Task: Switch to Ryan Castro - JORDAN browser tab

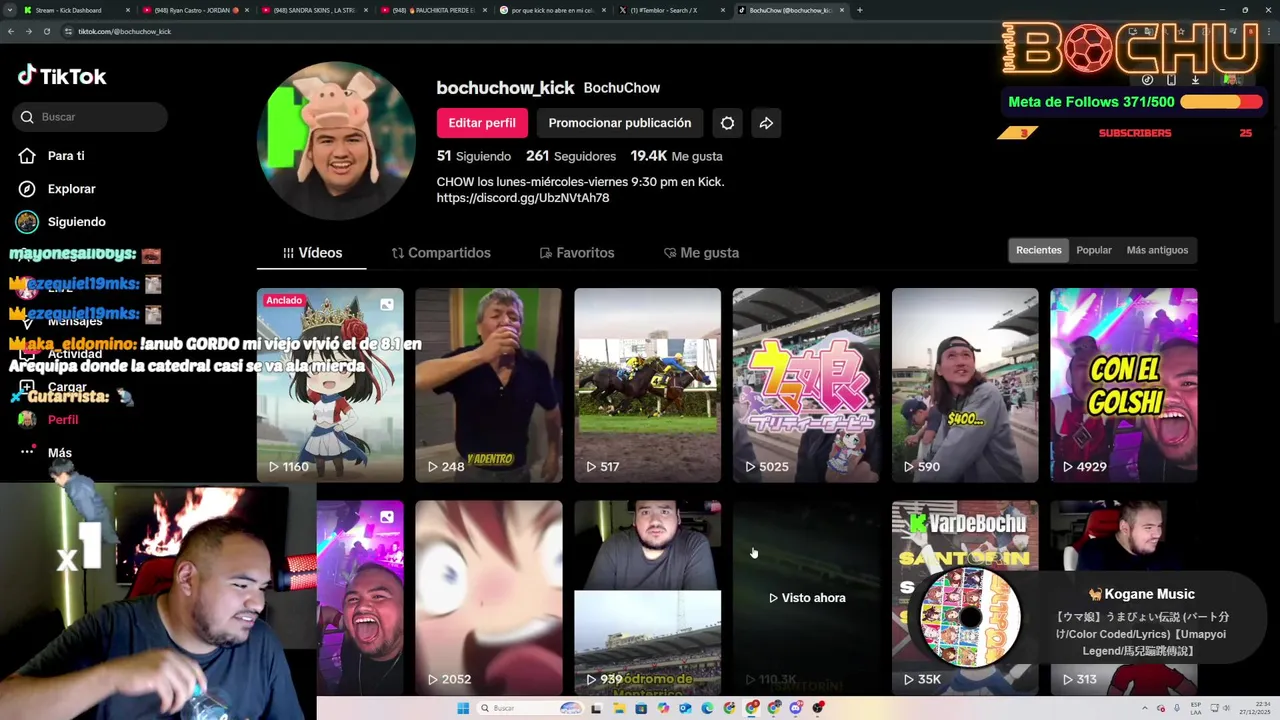Action: 195,10
